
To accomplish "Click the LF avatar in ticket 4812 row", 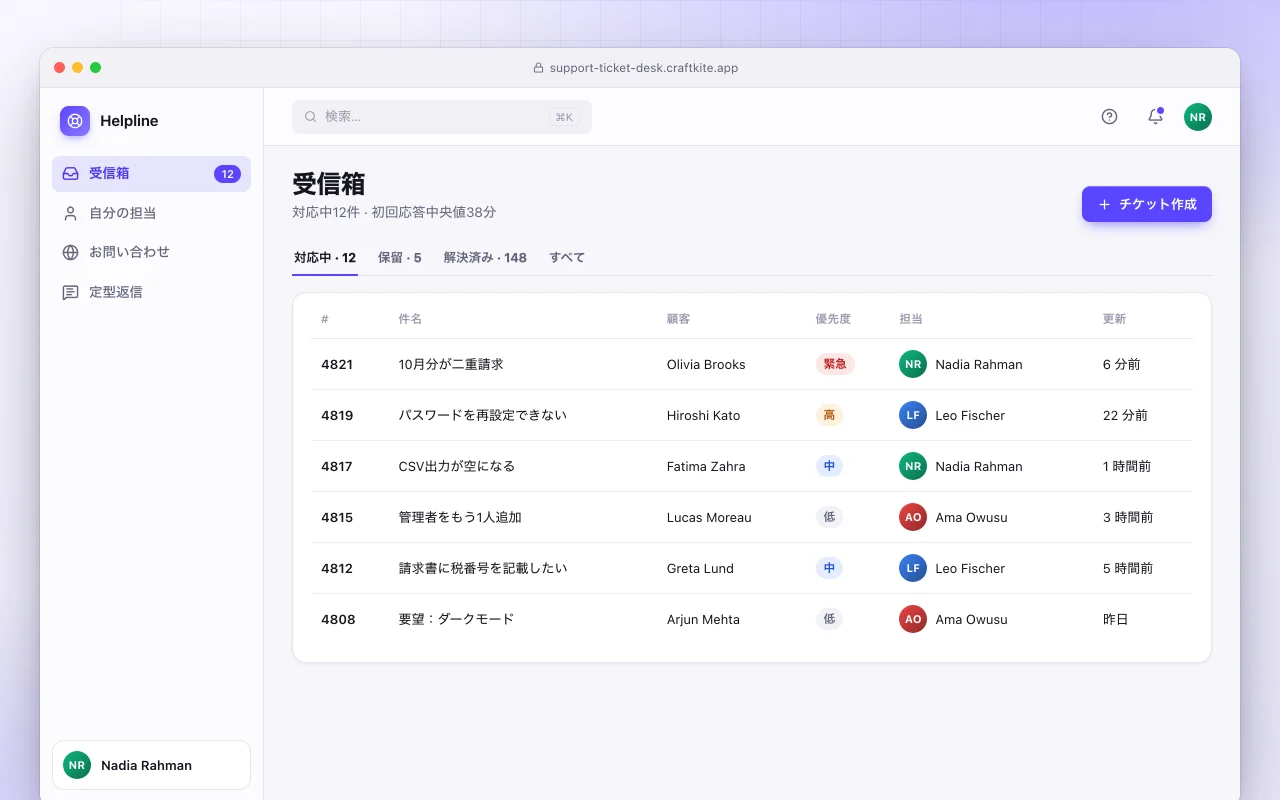I will coord(913,568).
